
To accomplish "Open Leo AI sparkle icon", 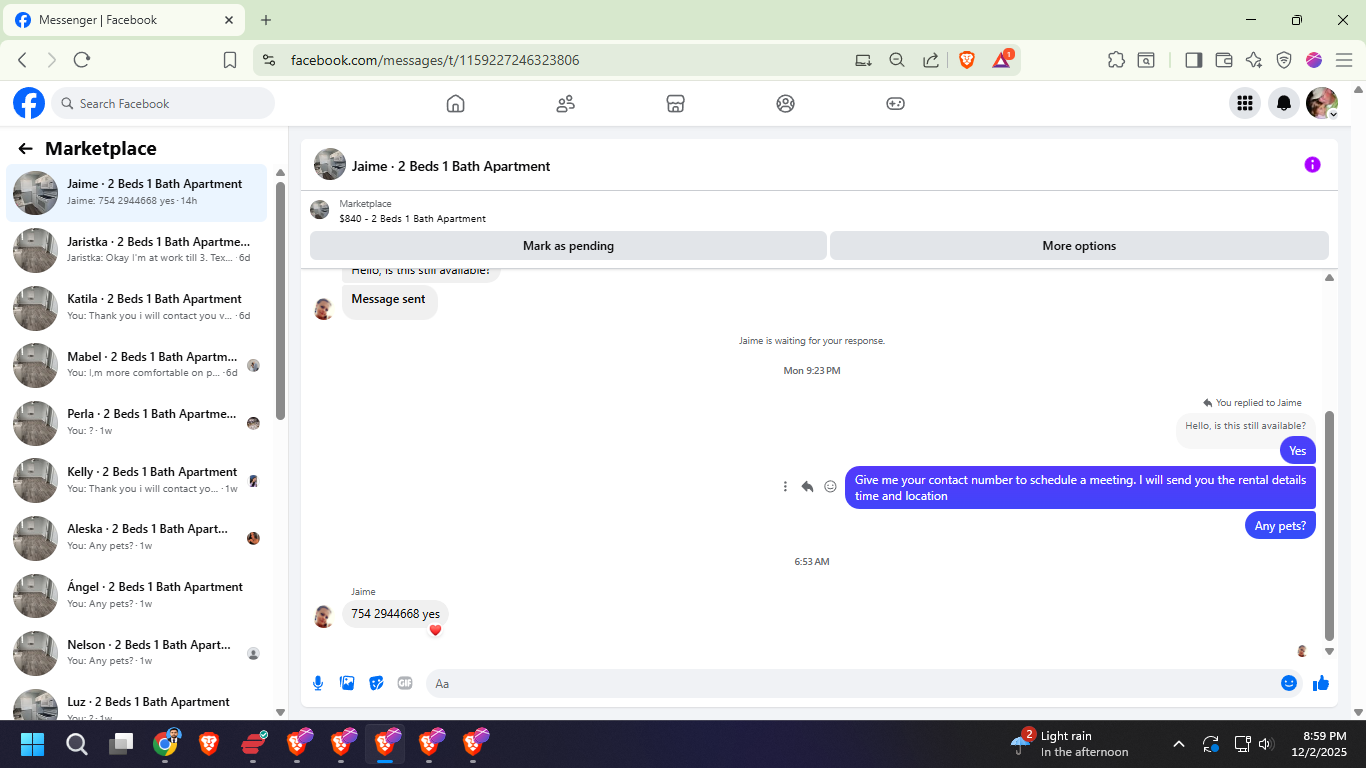I will coord(1254,60).
